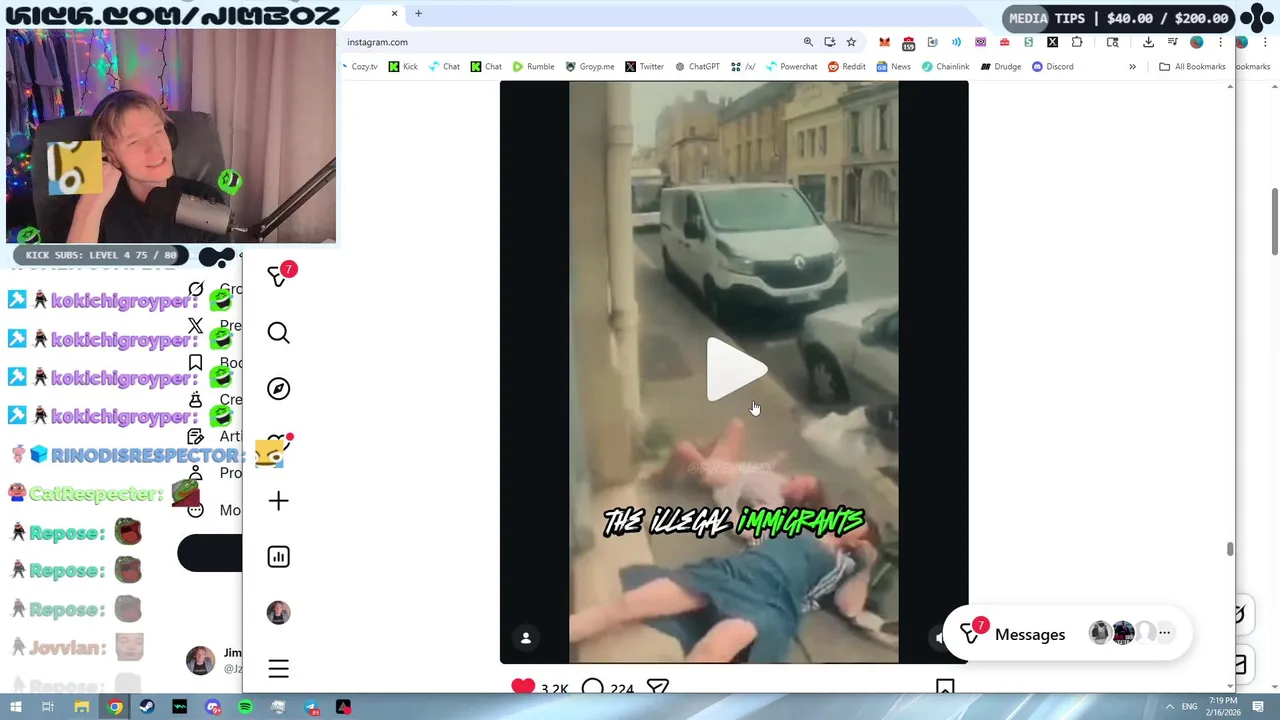1280x720 pixels.
Task: Open the MetaMask fox extension
Action: [884, 42]
